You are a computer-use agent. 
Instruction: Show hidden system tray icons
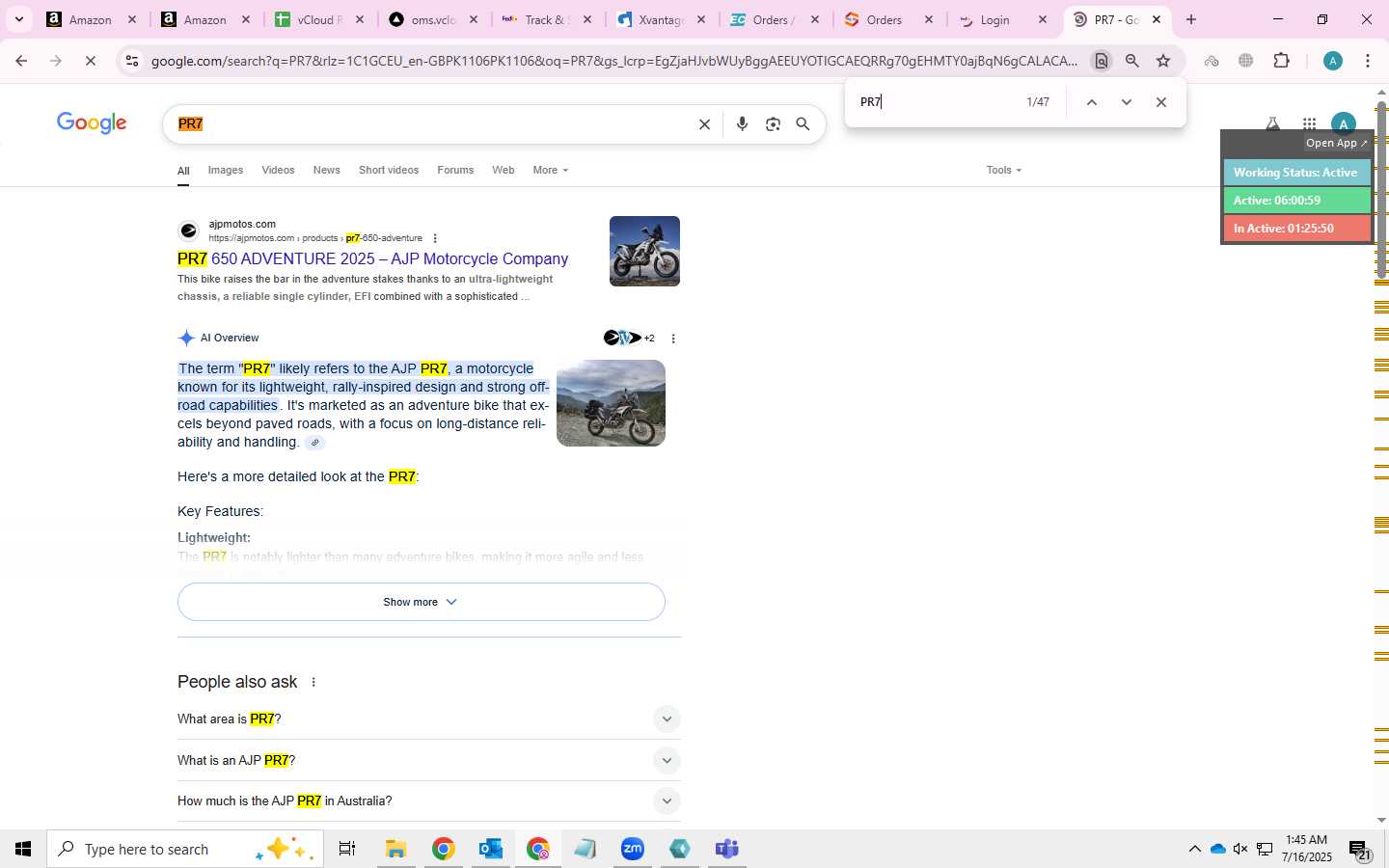pos(1194,849)
